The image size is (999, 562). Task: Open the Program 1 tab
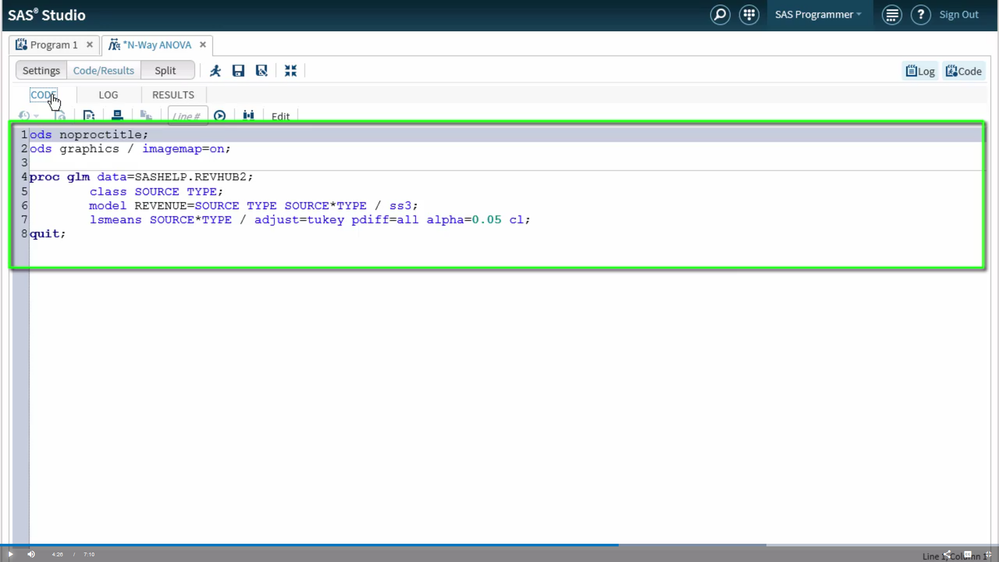pyautogui.click(x=53, y=45)
